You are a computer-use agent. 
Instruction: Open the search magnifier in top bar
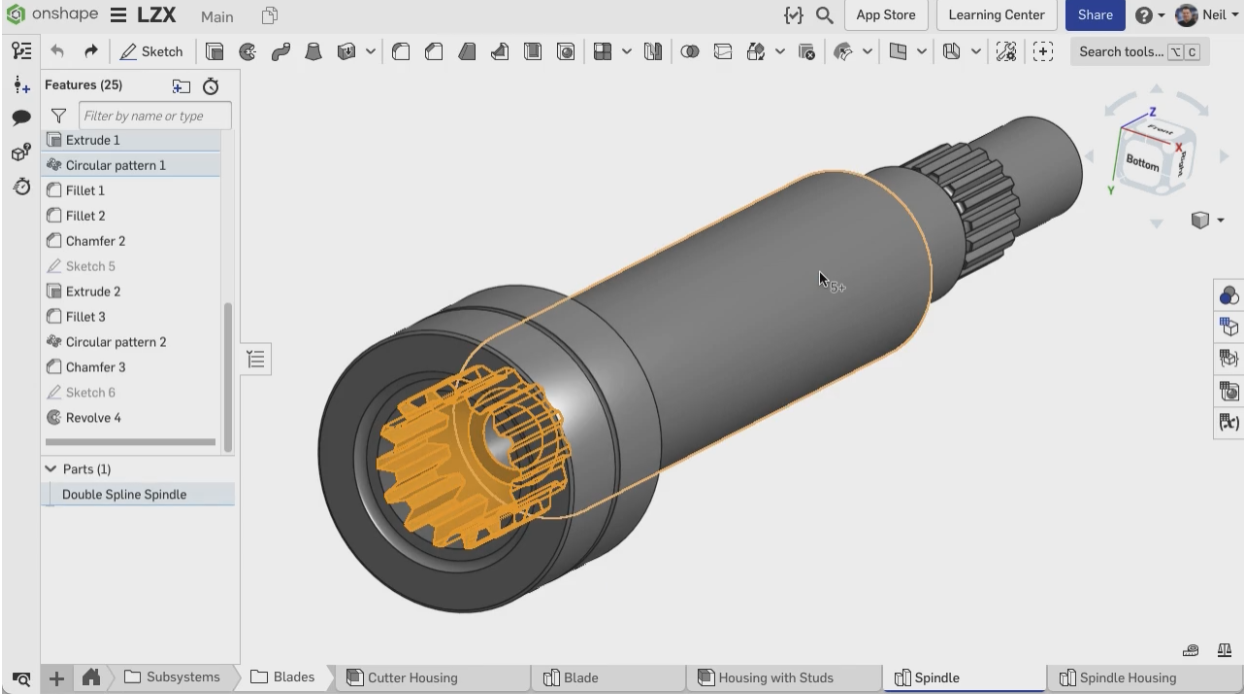(824, 15)
